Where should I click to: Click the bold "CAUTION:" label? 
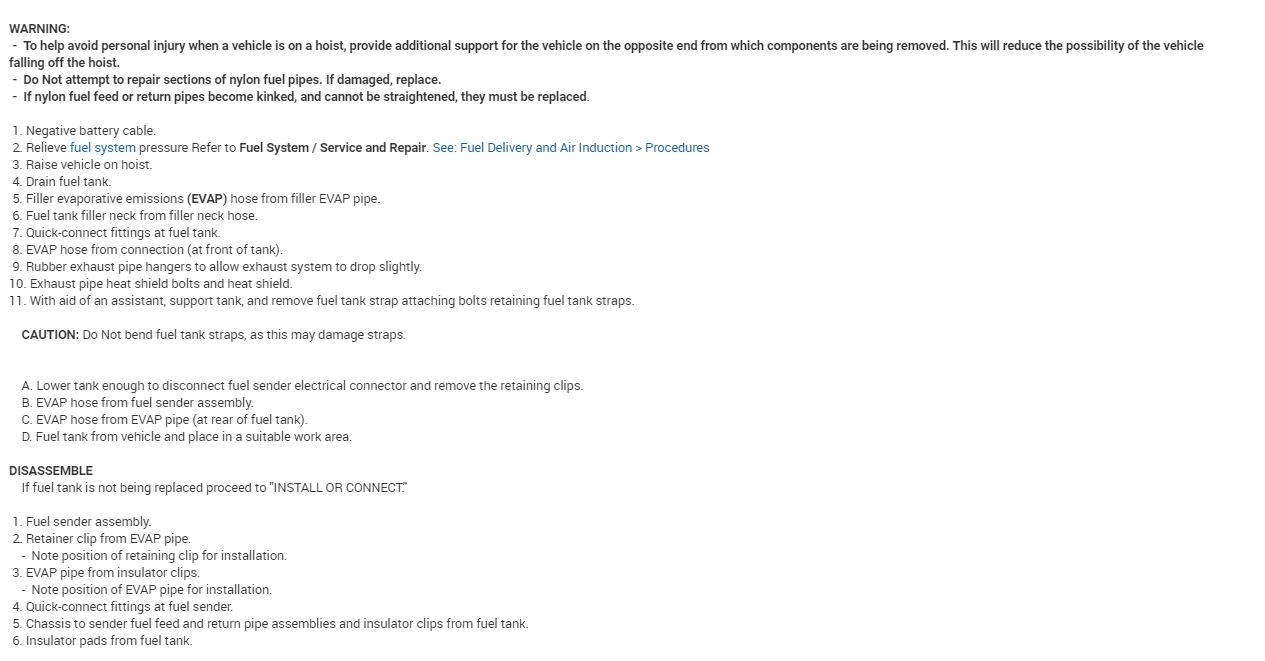click(50, 335)
